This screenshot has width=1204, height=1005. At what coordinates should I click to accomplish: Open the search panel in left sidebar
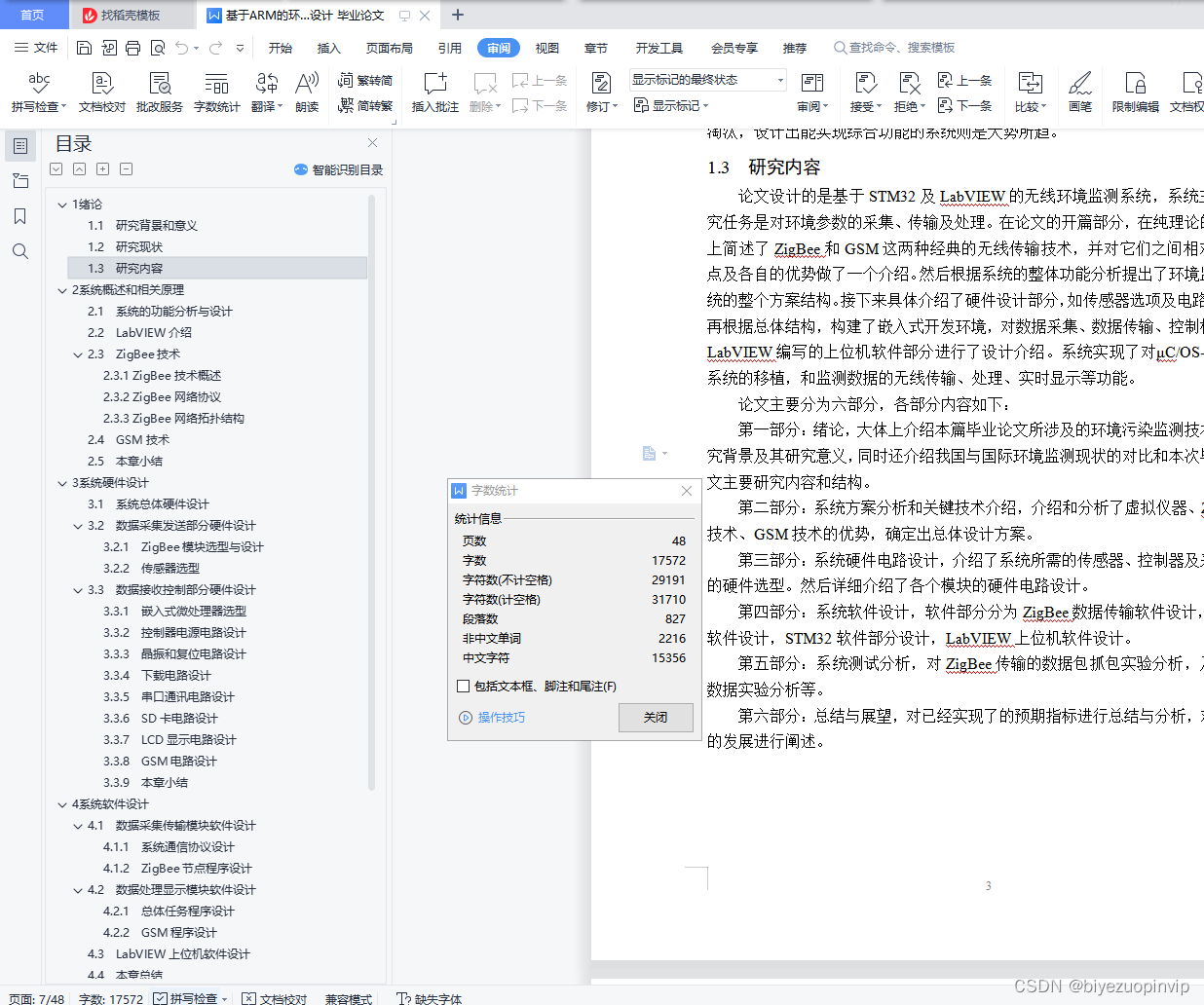coord(20,251)
